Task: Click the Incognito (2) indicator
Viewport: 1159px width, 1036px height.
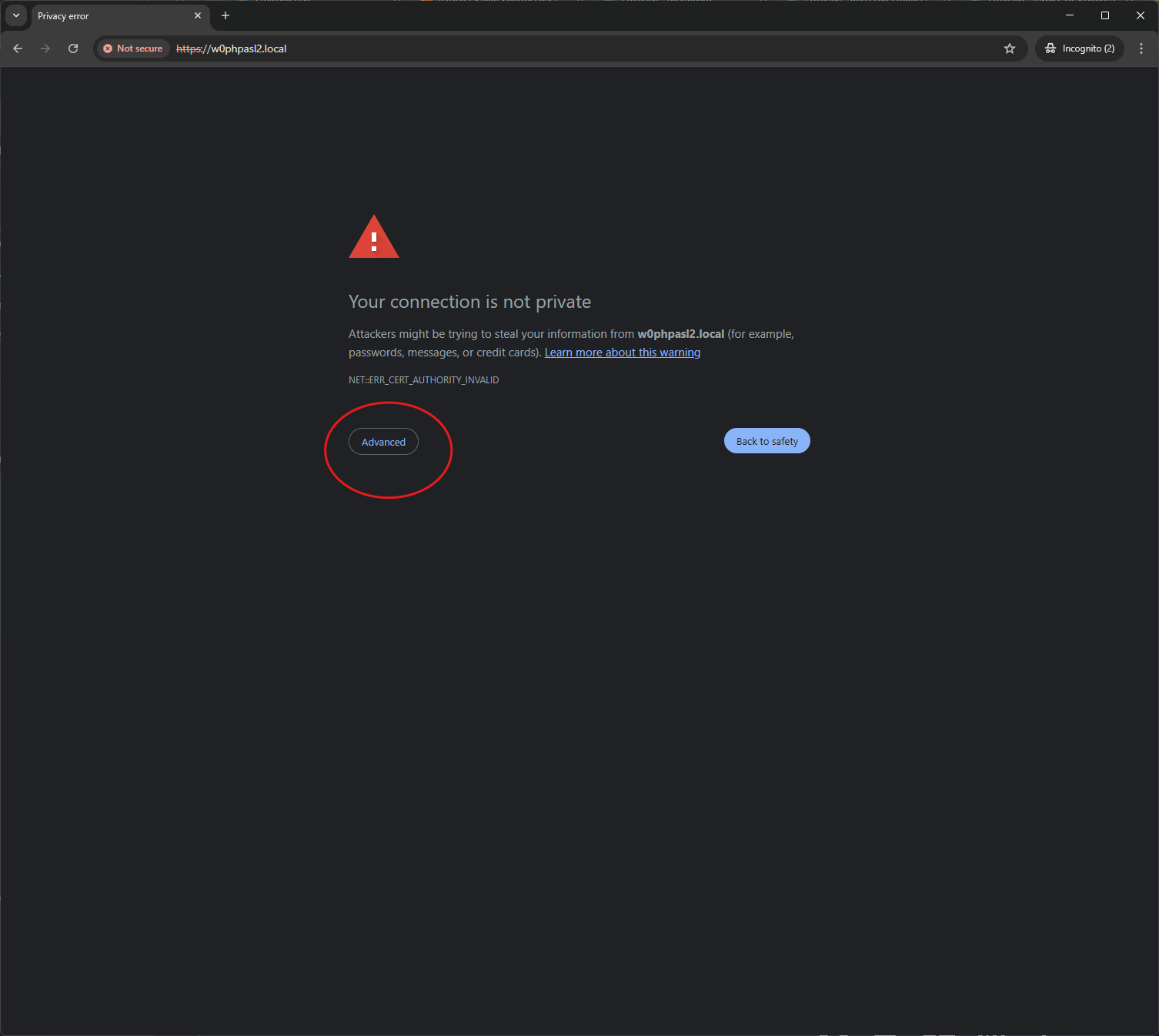Action: point(1079,48)
